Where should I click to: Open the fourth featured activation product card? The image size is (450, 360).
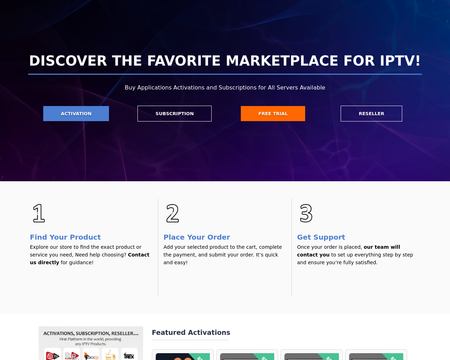(376, 355)
